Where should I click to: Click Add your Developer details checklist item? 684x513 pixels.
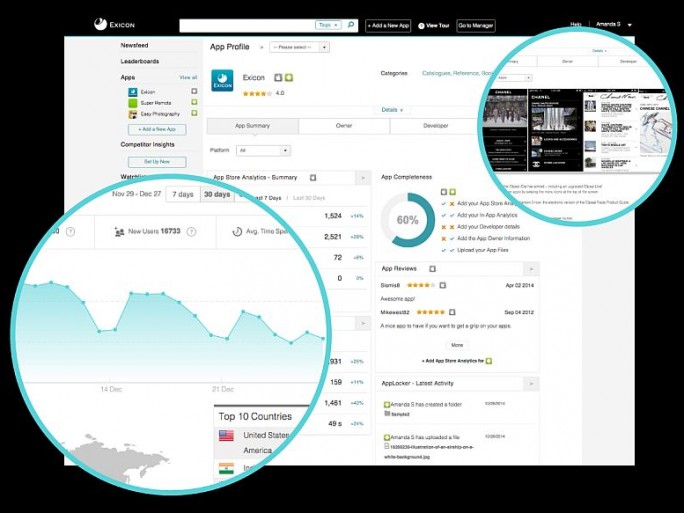point(488,227)
